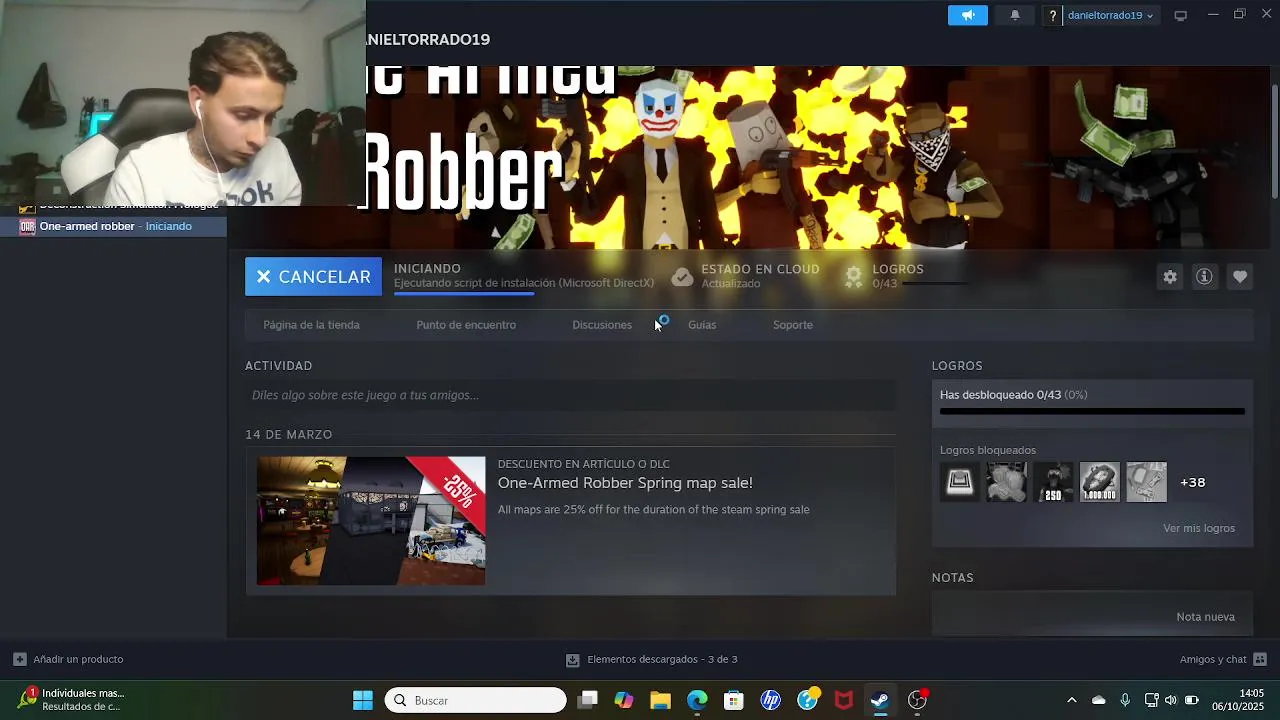Open Microsoft Edge from the taskbar
1280x720 pixels.
[697, 700]
